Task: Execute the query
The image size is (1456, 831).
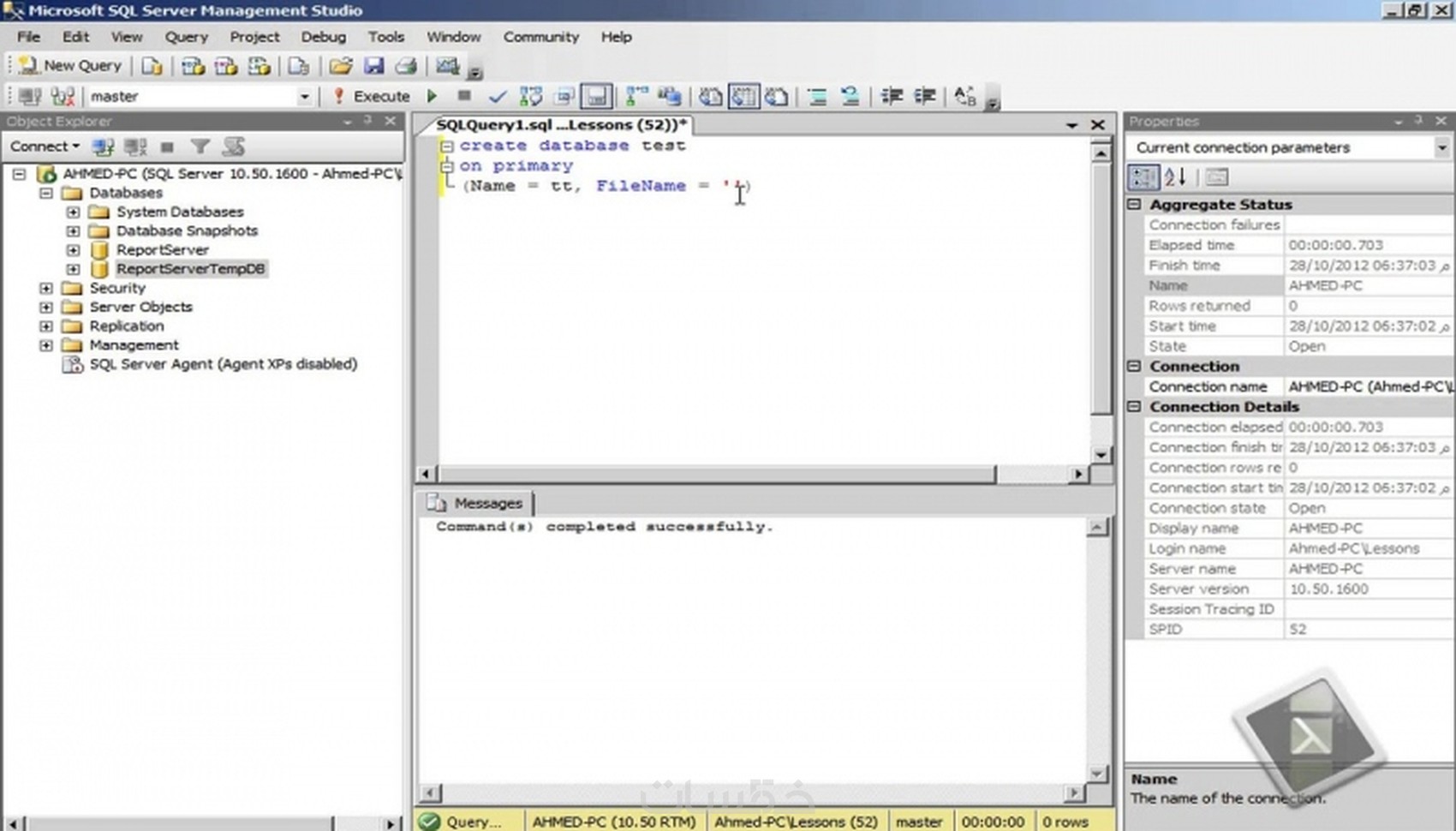Action: [x=373, y=96]
